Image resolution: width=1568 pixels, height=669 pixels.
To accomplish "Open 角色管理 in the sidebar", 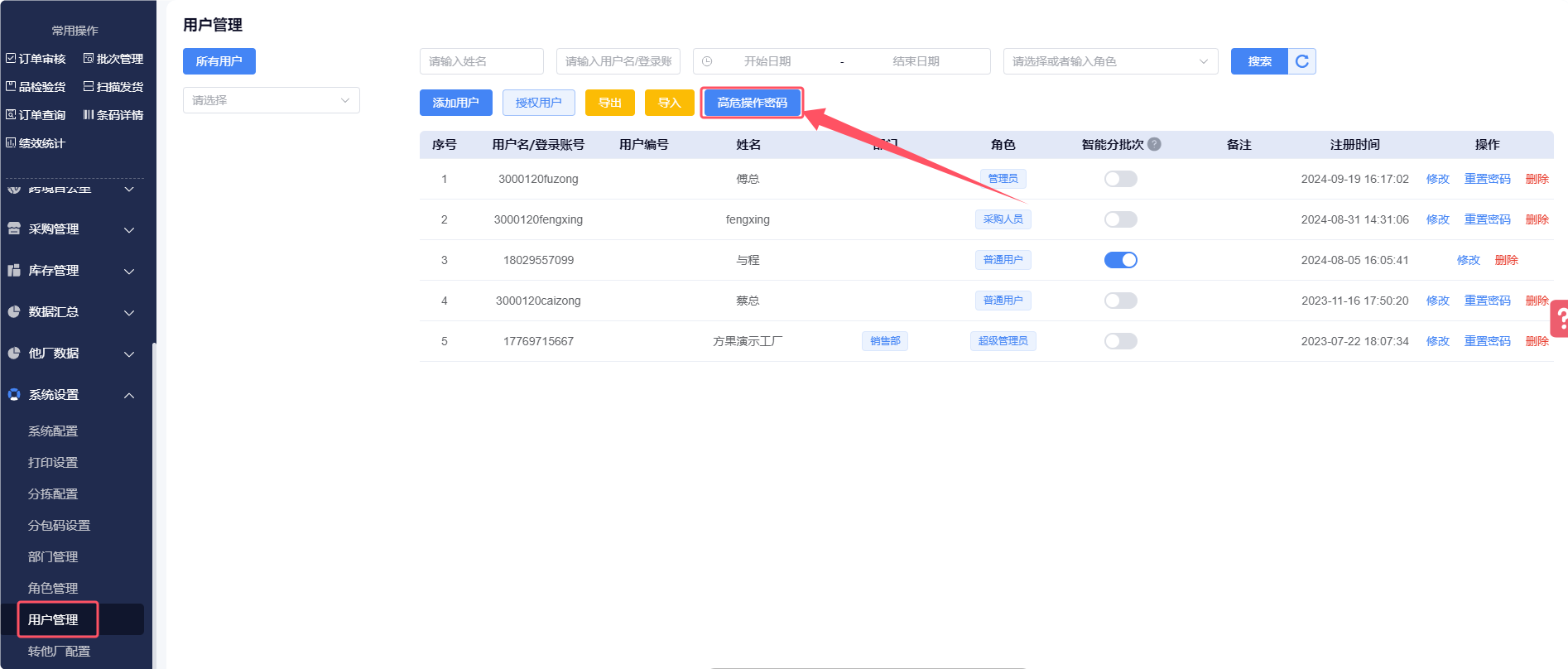I will tap(53, 588).
